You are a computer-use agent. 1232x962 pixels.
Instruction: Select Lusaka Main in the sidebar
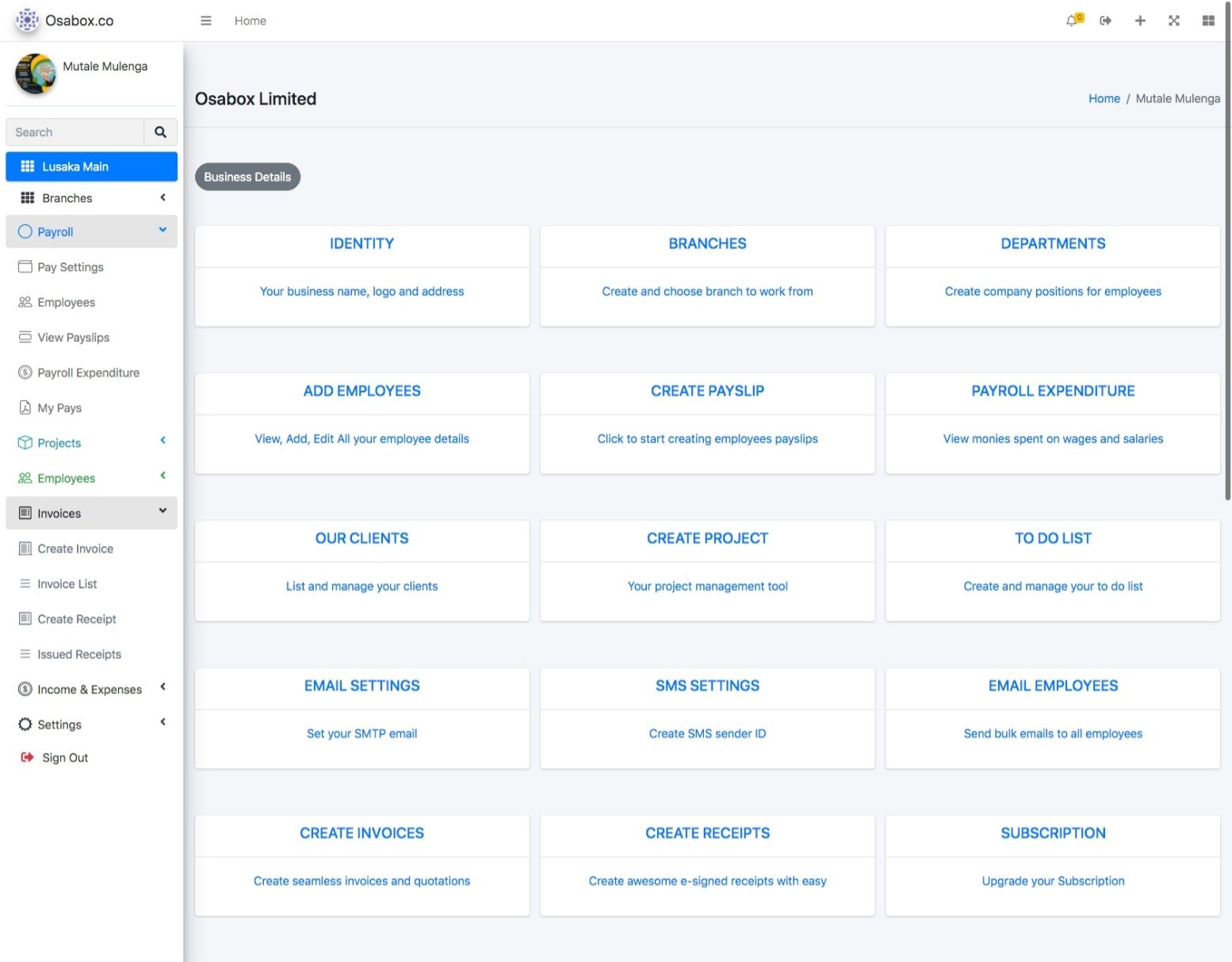pyautogui.click(x=91, y=166)
